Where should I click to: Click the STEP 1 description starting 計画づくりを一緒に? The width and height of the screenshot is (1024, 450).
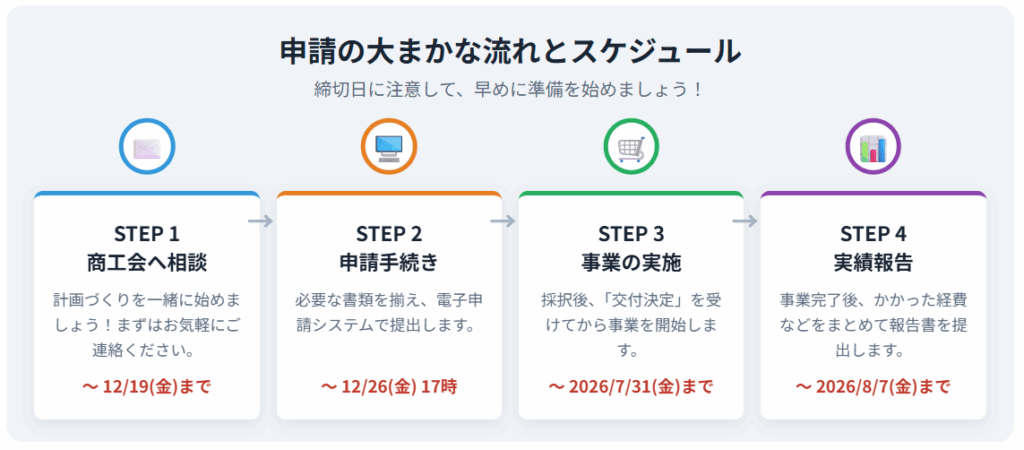click(x=147, y=325)
